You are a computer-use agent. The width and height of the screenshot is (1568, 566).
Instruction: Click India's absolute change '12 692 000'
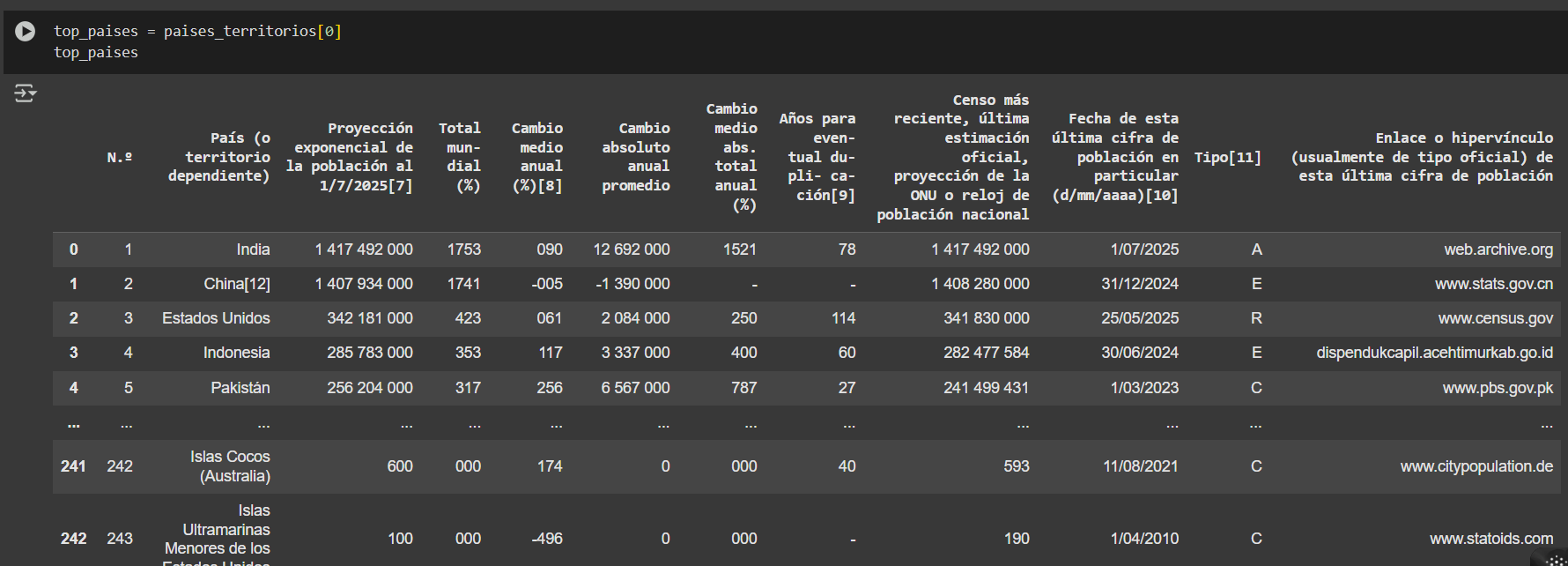coord(632,249)
